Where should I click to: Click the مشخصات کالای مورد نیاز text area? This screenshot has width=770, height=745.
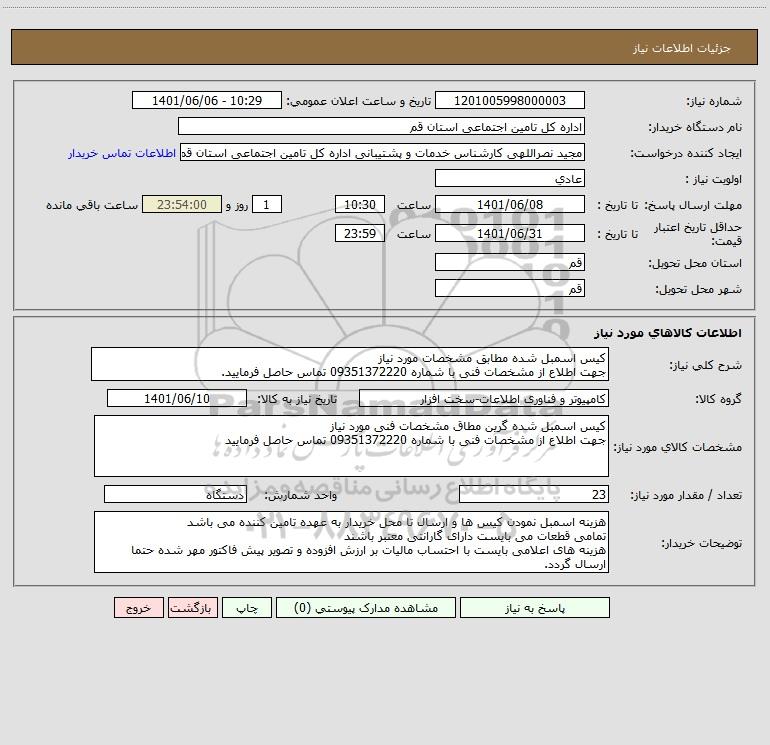coord(351,446)
